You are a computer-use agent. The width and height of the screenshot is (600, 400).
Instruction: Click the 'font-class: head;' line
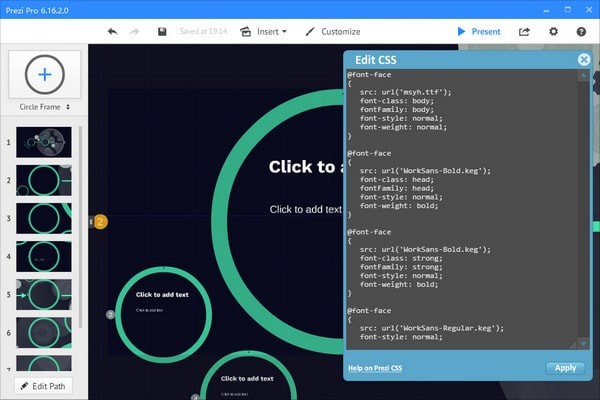tap(396, 180)
